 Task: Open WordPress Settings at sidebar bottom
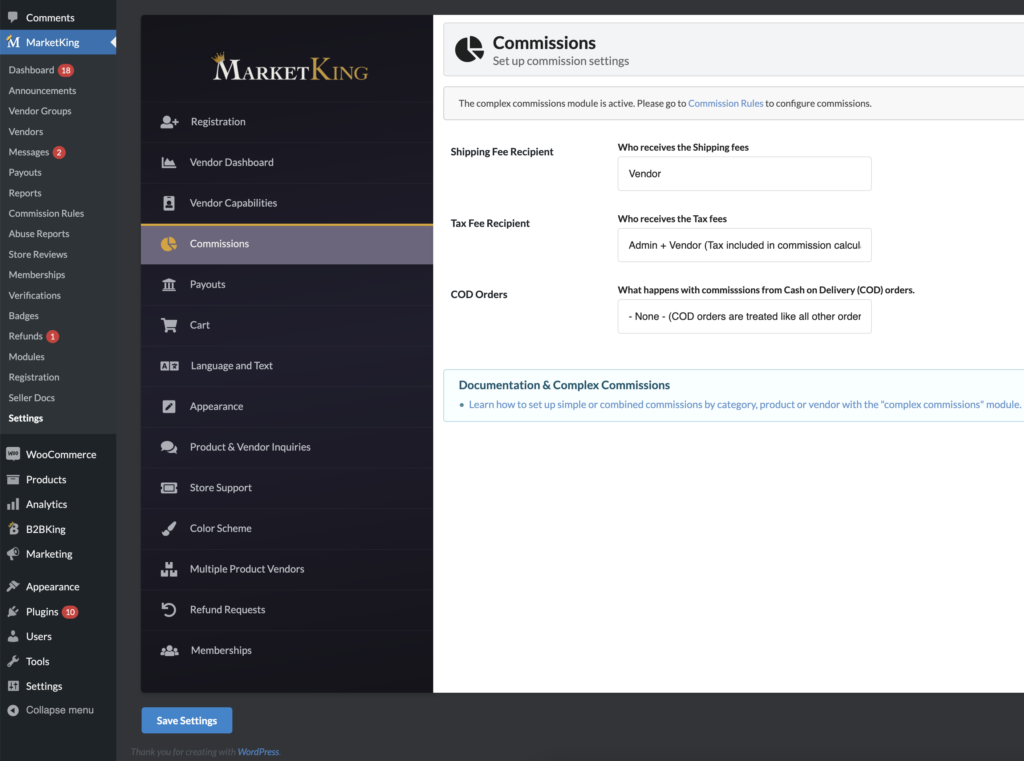(44, 686)
